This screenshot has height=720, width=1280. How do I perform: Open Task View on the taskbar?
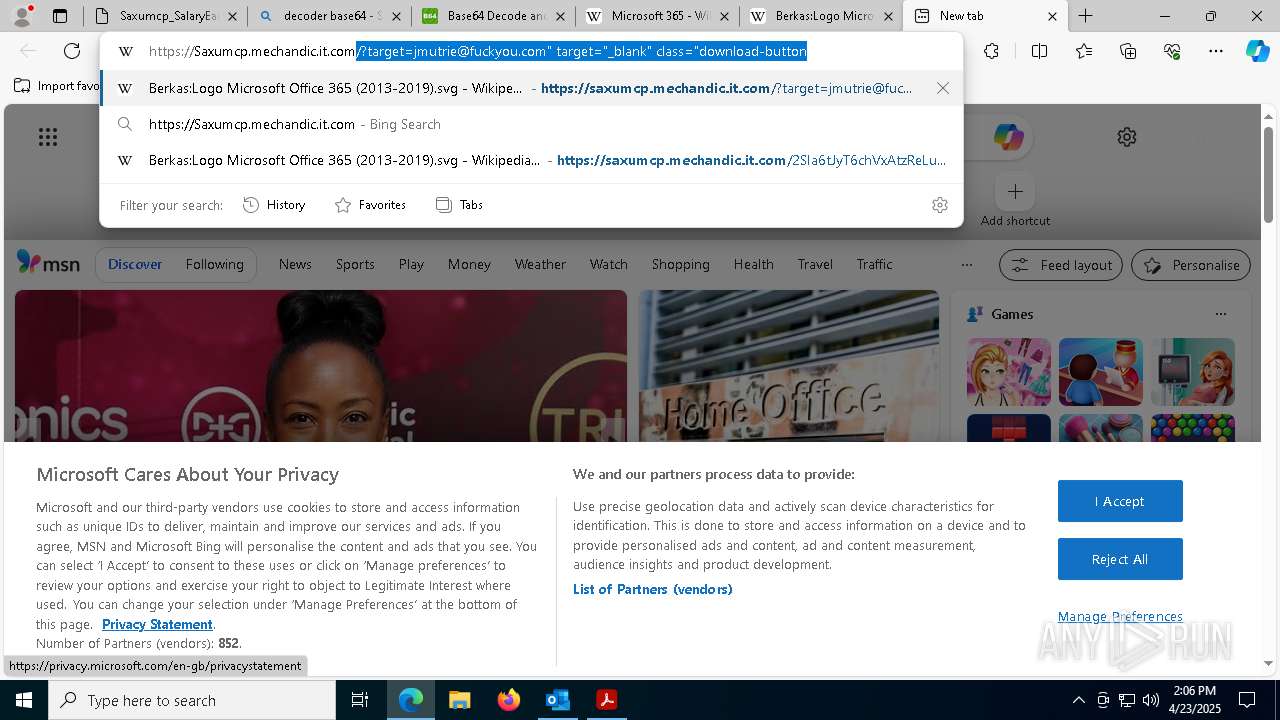click(360, 700)
